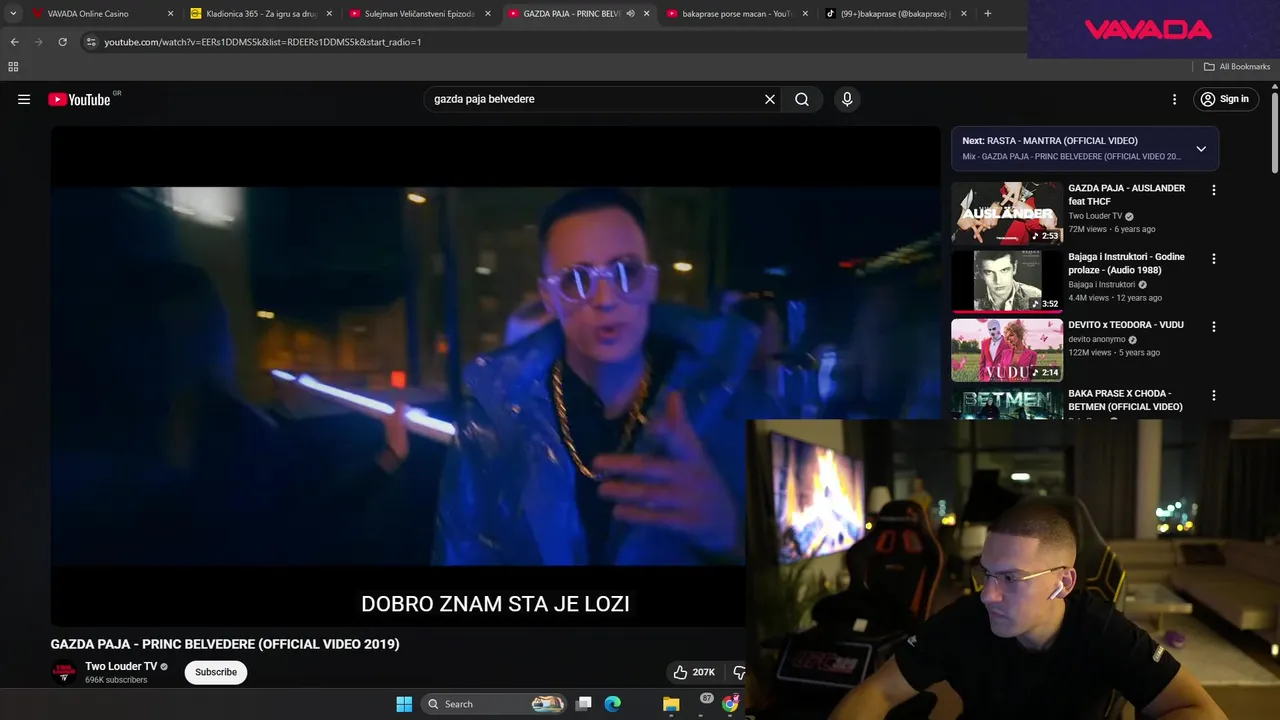The image size is (1280, 720).
Task: Open the tab search dropdown arrow
Action: (13, 14)
